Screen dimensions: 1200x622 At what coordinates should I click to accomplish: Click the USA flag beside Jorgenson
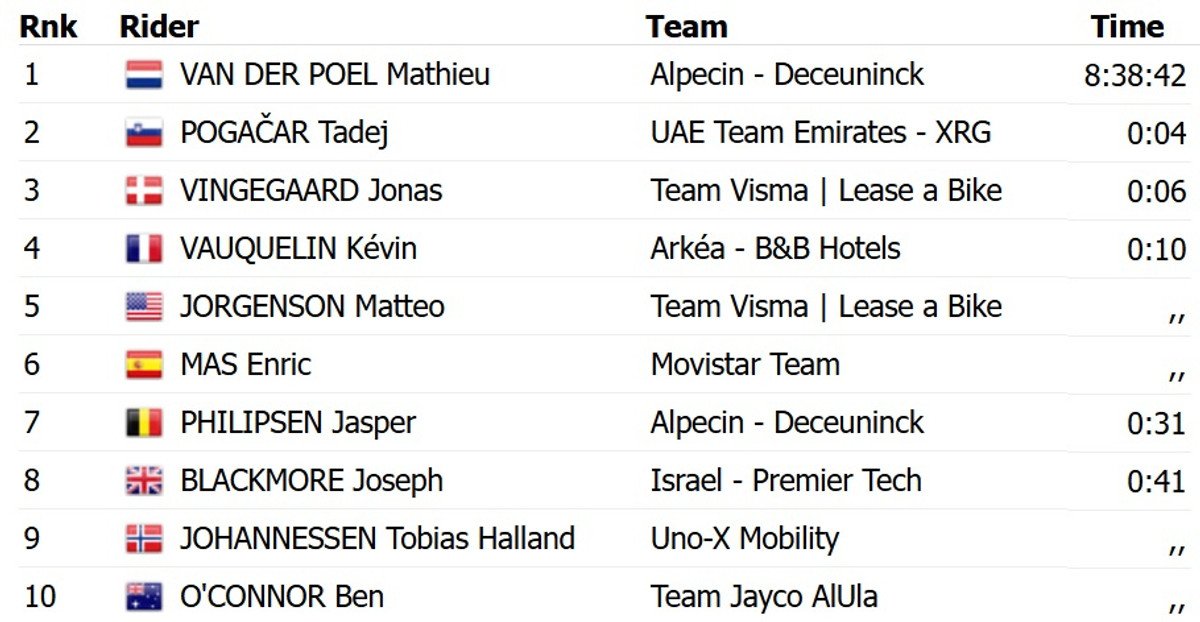pyautogui.click(x=144, y=307)
